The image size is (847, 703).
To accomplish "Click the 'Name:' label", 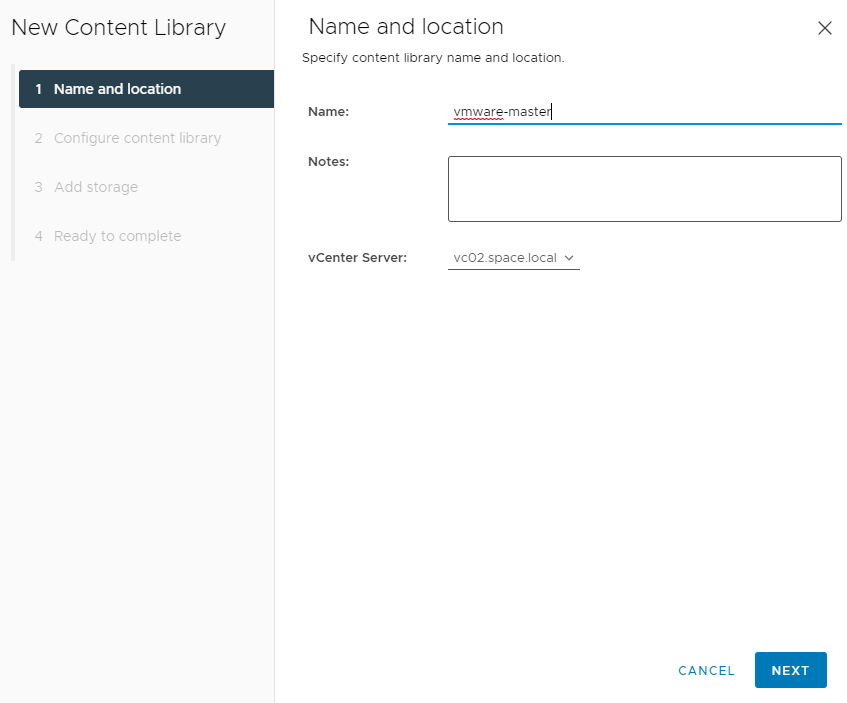I will (328, 111).
